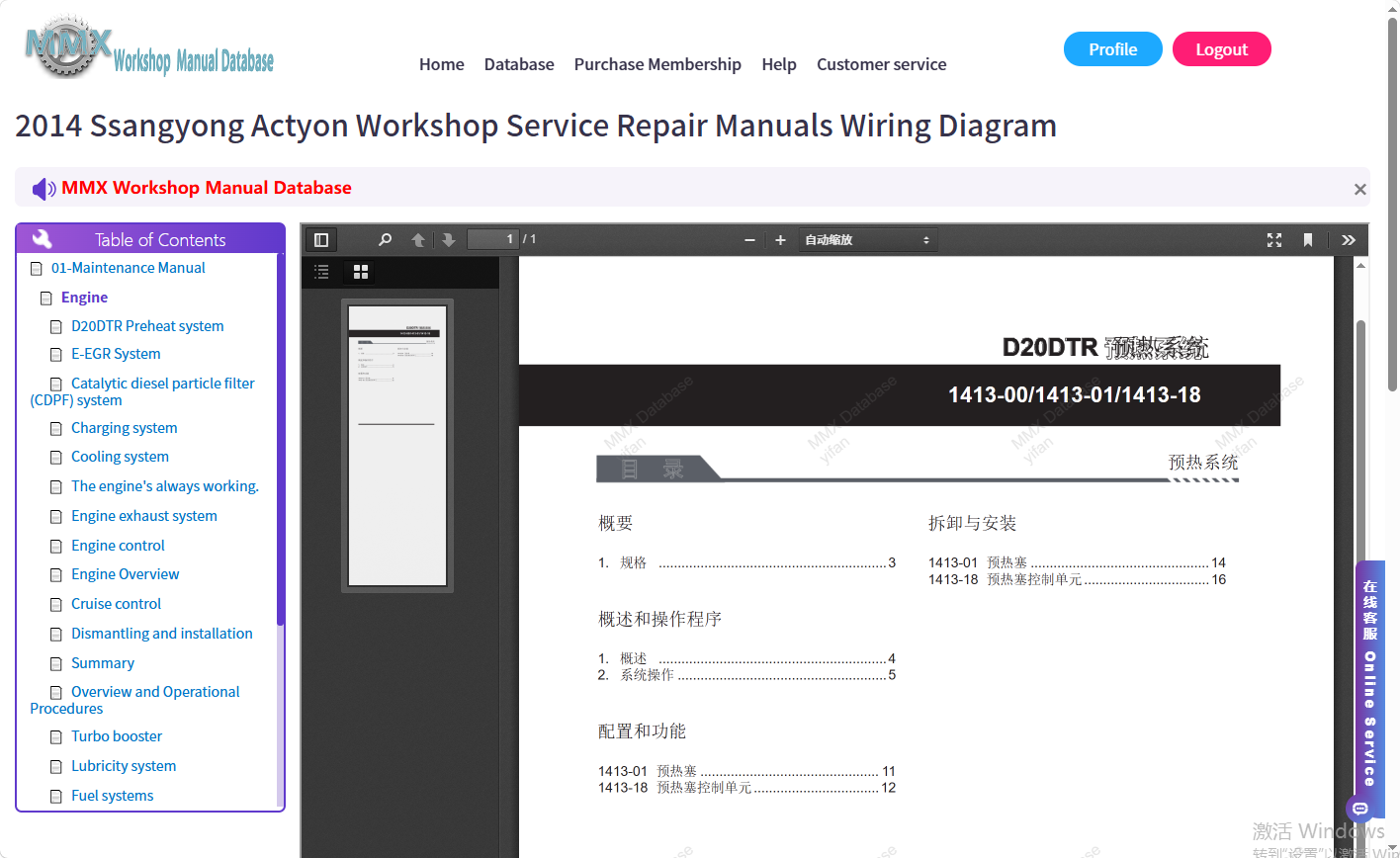Image resolution: width=1400 pixels, height=858 pixels.
Task: Show thumbnails grid view in sidebar
Action: (x=361, y=271)
